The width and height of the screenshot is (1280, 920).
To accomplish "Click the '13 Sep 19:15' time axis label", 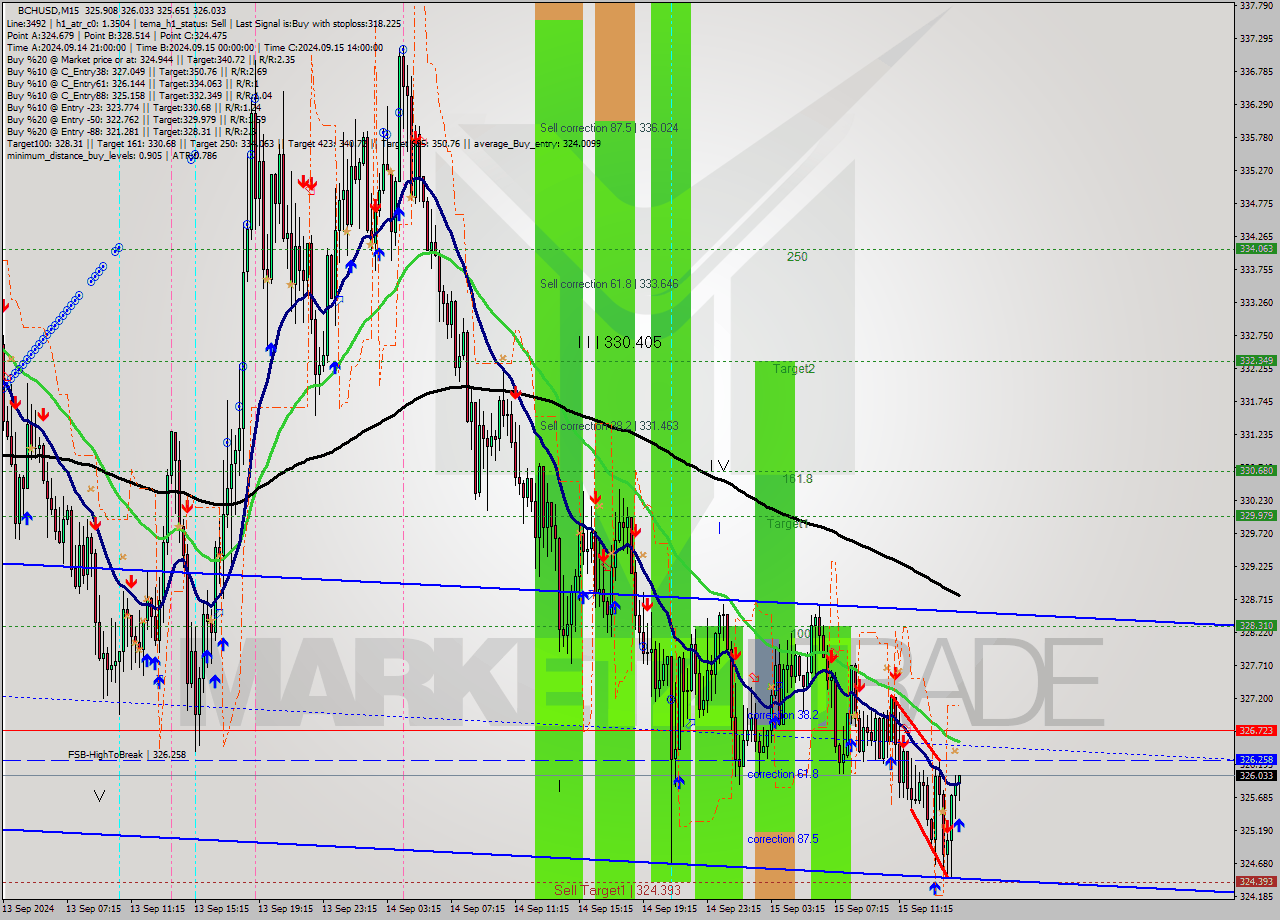I will [285, 910].
